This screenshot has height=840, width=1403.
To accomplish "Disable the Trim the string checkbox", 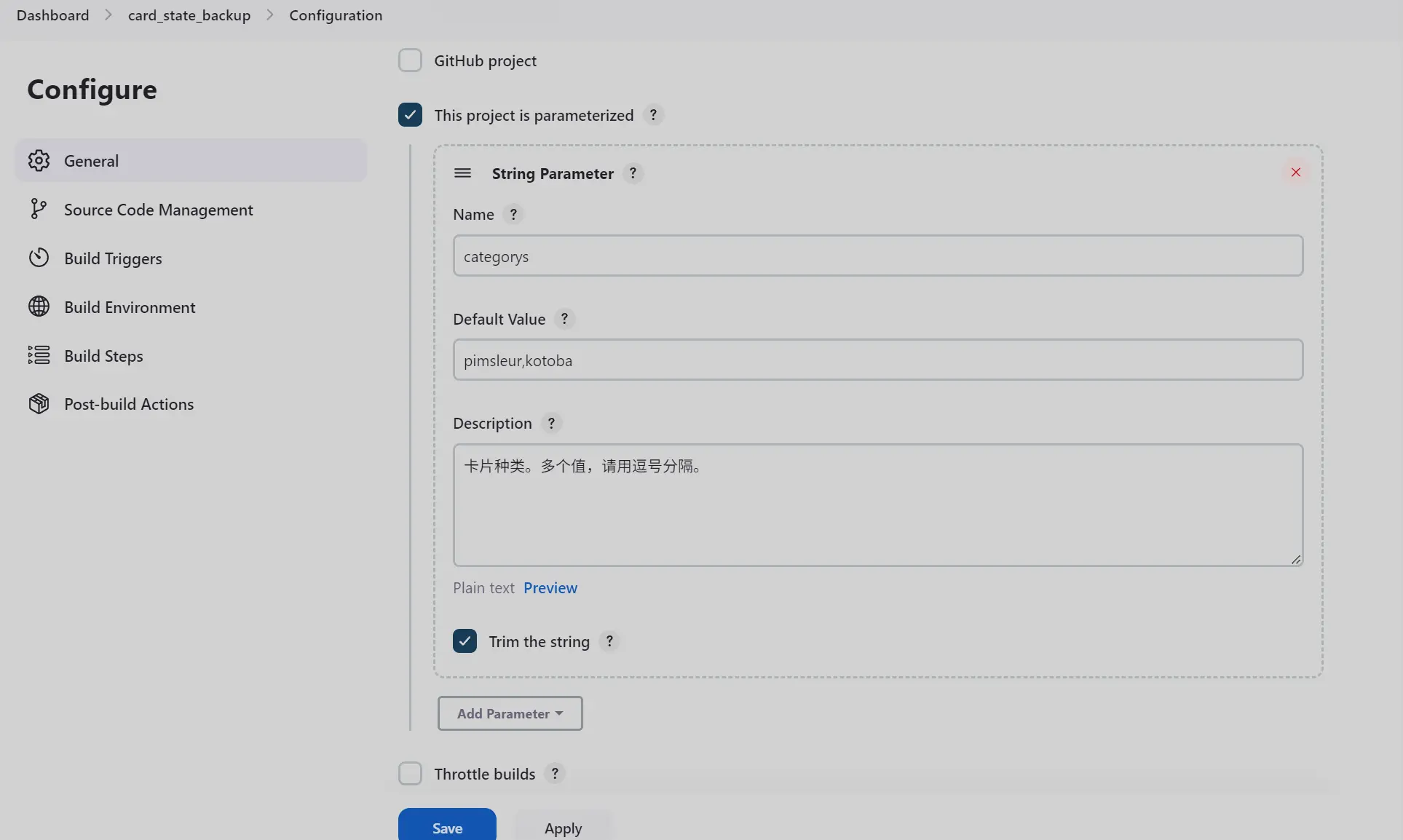I will pos(464,641).
